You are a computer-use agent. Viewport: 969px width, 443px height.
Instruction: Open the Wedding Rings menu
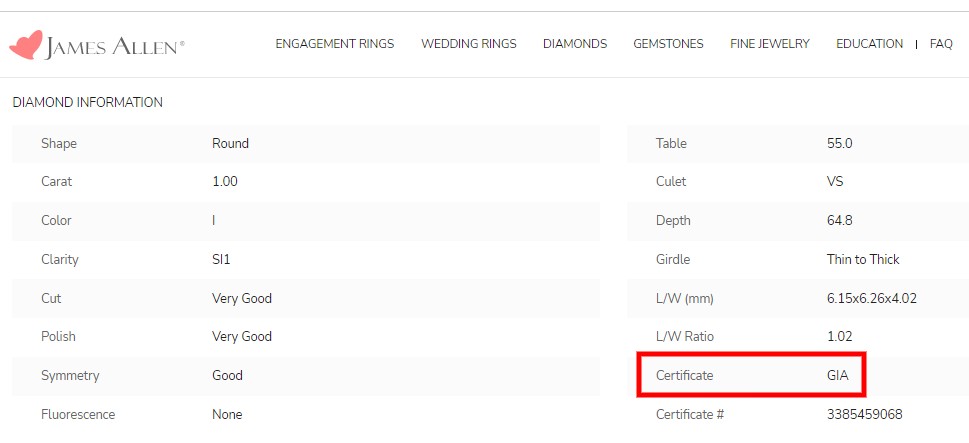468,44
